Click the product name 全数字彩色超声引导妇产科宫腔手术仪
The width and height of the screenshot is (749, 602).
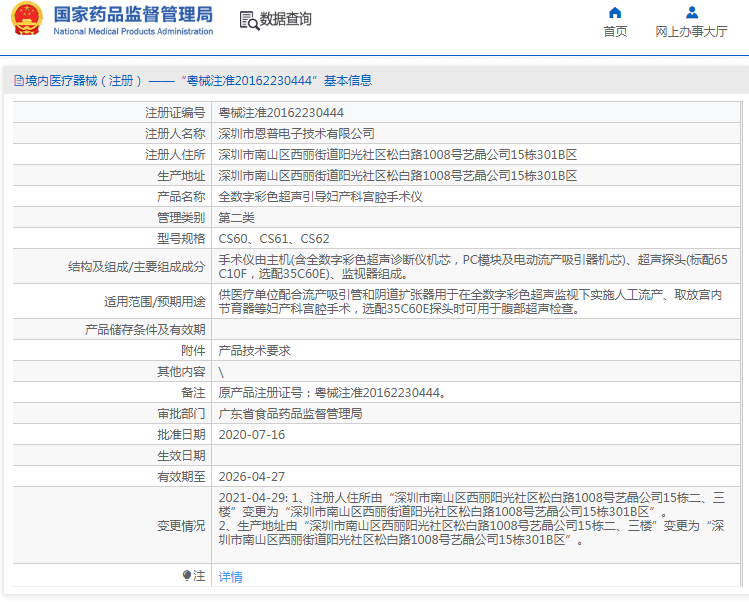point(320,197)
